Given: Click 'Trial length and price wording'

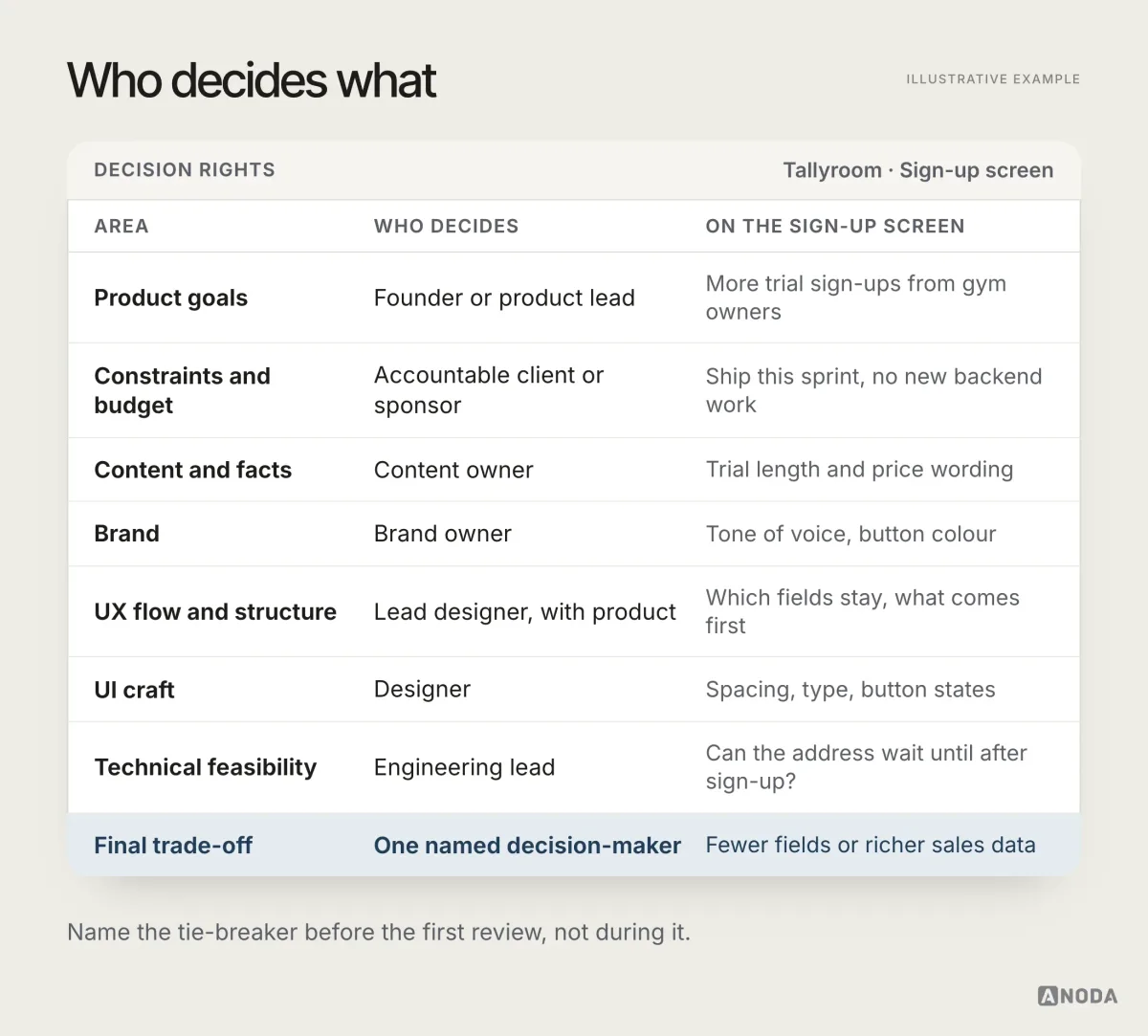Looking at the screenshot, I should pyautogui.click(x=859, y=470).
